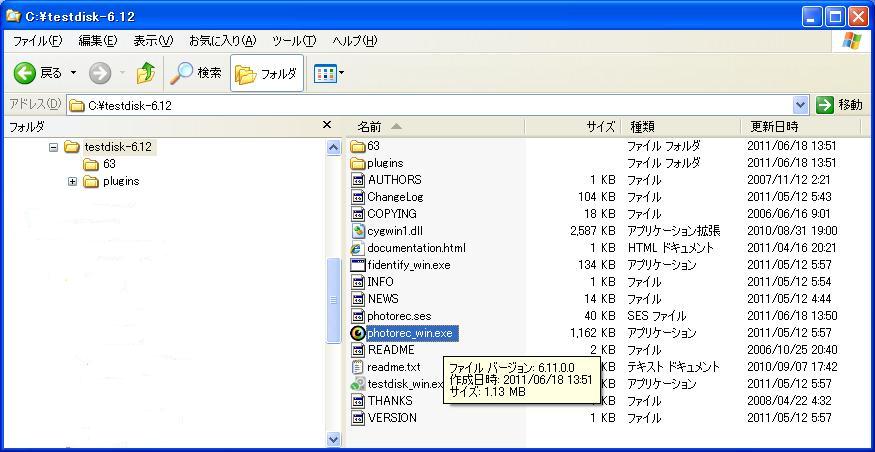Select the file name ChangeLog

pyautogui.click(x=395, y=197)
